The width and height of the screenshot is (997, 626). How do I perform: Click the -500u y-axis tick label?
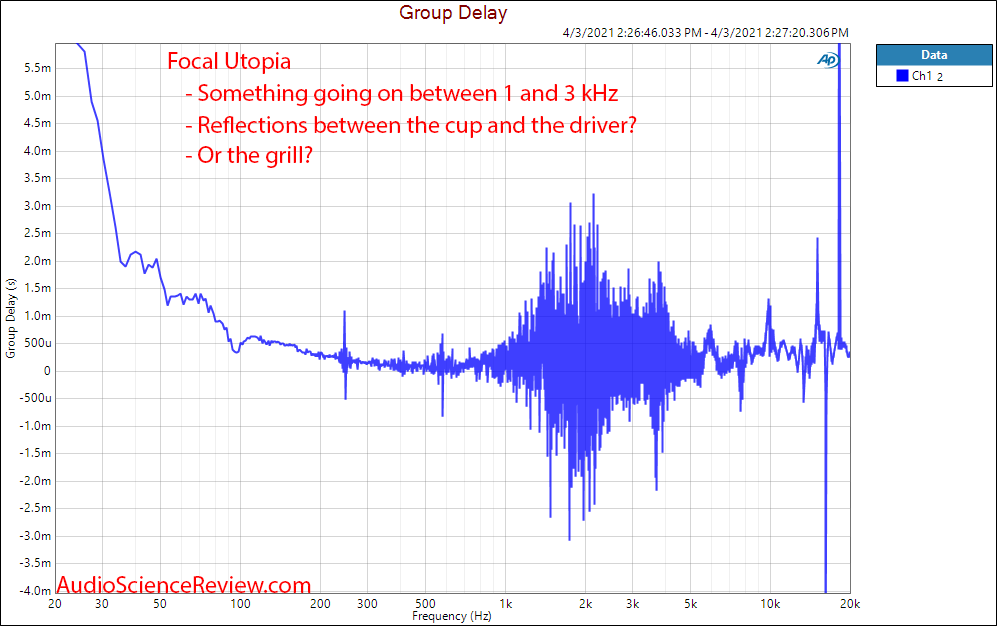pyautogui.click(x=35, y=398)
